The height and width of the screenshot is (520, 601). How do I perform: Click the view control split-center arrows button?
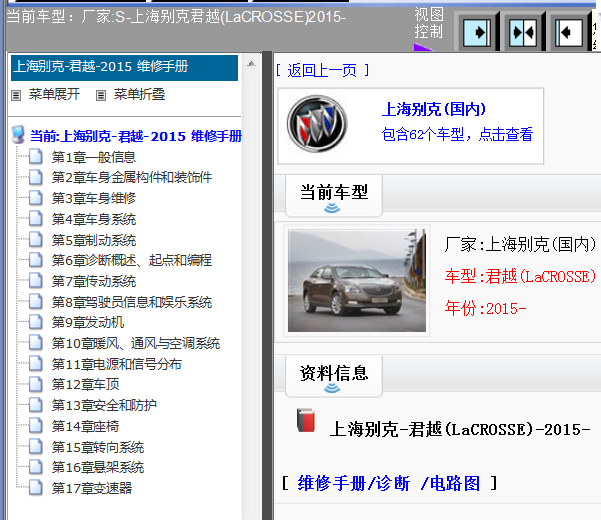(x=523, y=33)
